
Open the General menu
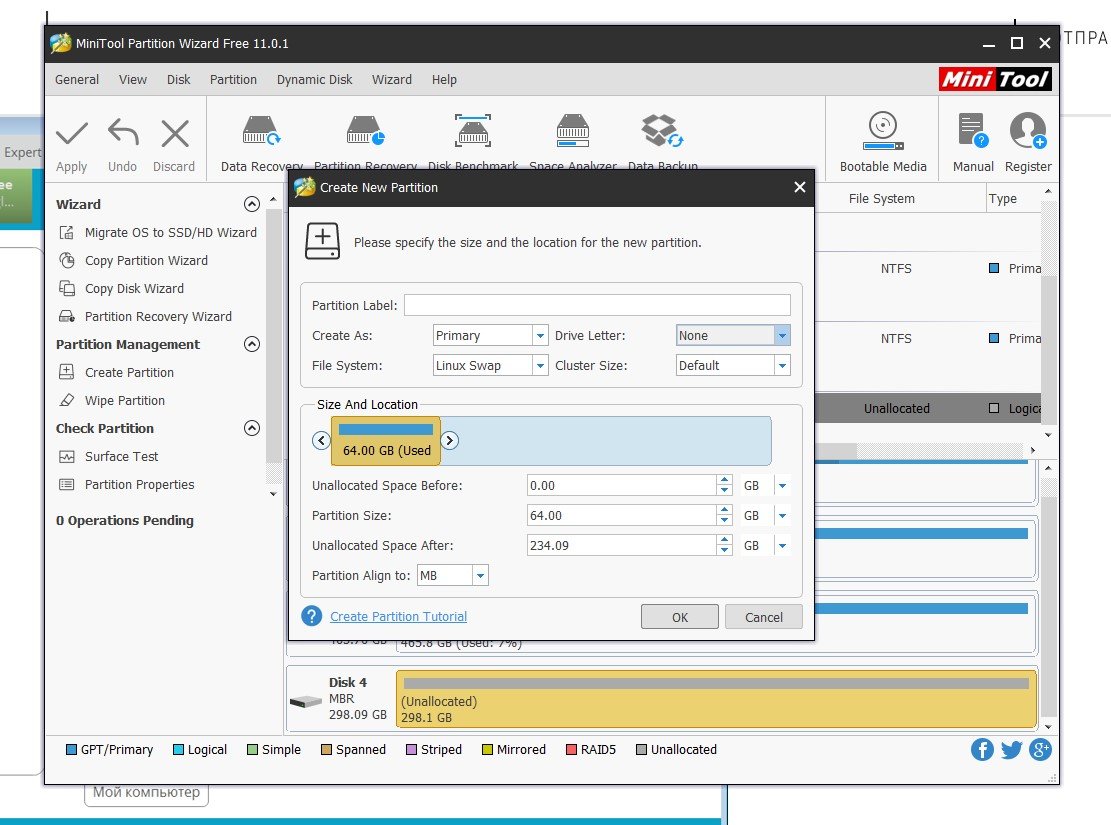(77, 79)
